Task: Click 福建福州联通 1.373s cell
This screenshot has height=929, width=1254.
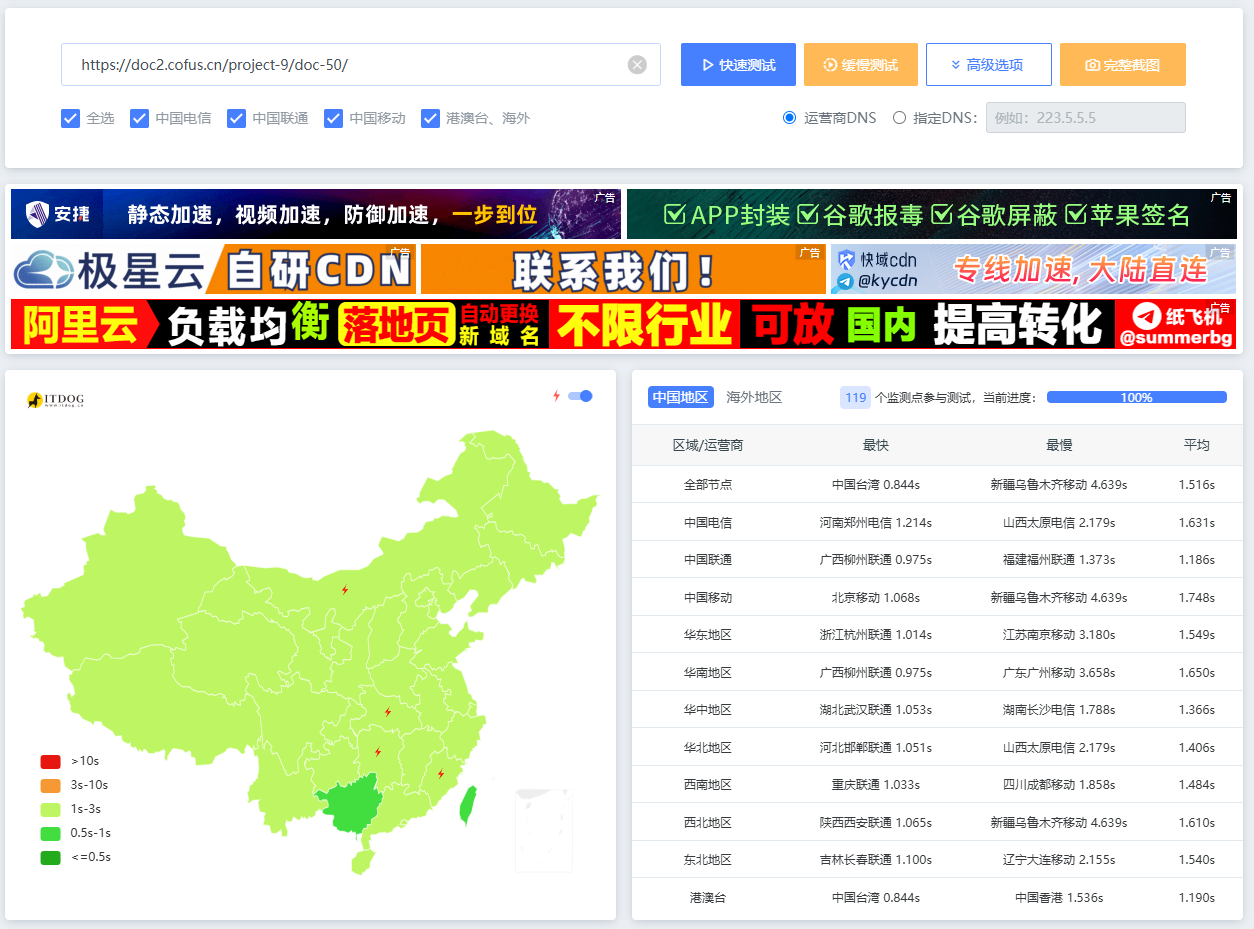Action: point(1059,560)
